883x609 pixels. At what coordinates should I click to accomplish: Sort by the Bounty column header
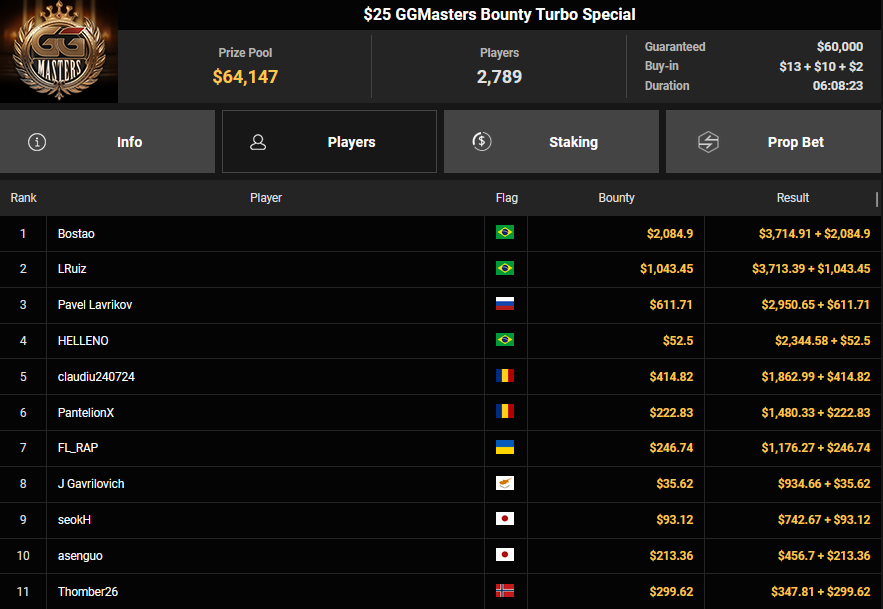616,198
